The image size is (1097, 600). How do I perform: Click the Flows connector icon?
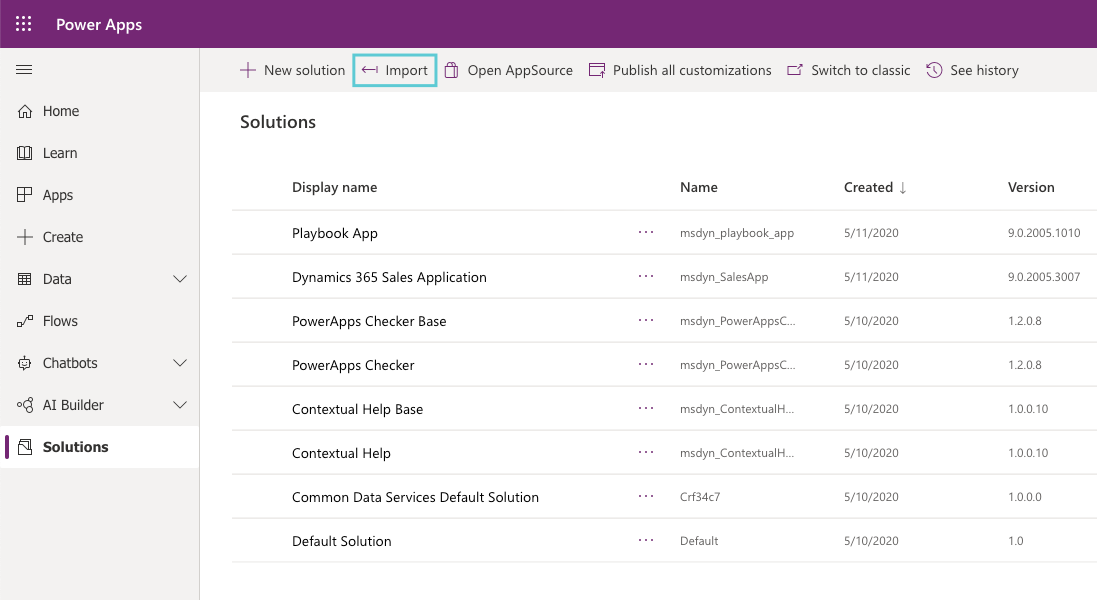point(24,321)
